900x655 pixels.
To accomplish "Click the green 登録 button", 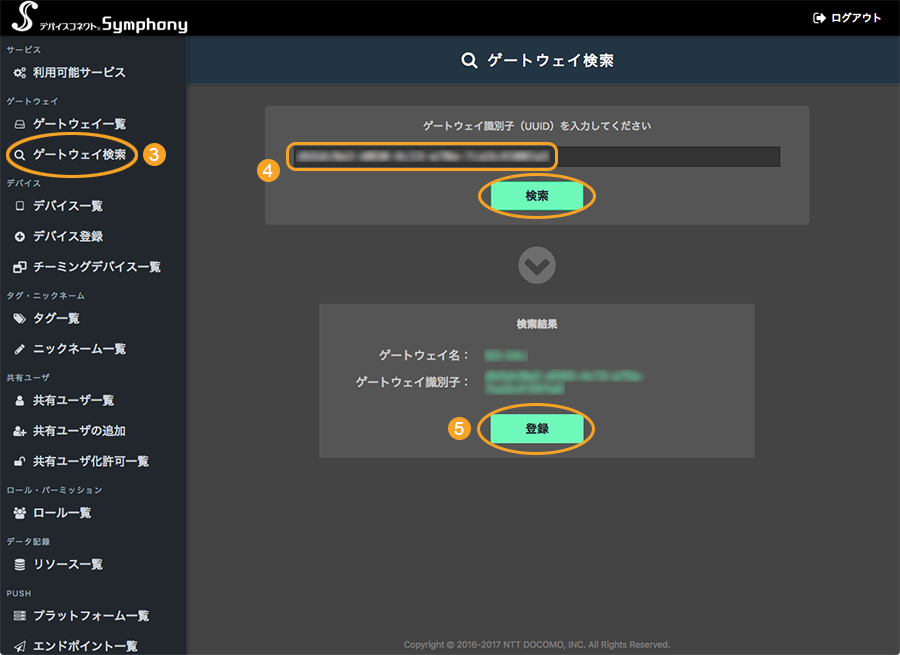I will (x=537, y=429).
